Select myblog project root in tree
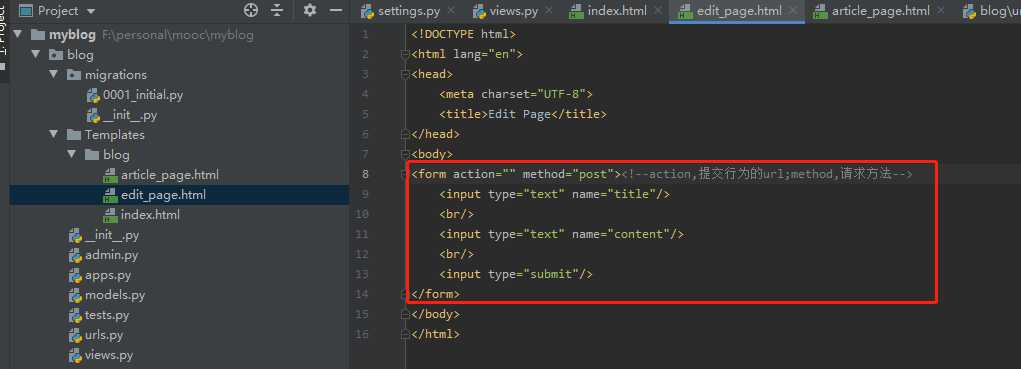This screenshot has width=1021, height=369. 72,34
